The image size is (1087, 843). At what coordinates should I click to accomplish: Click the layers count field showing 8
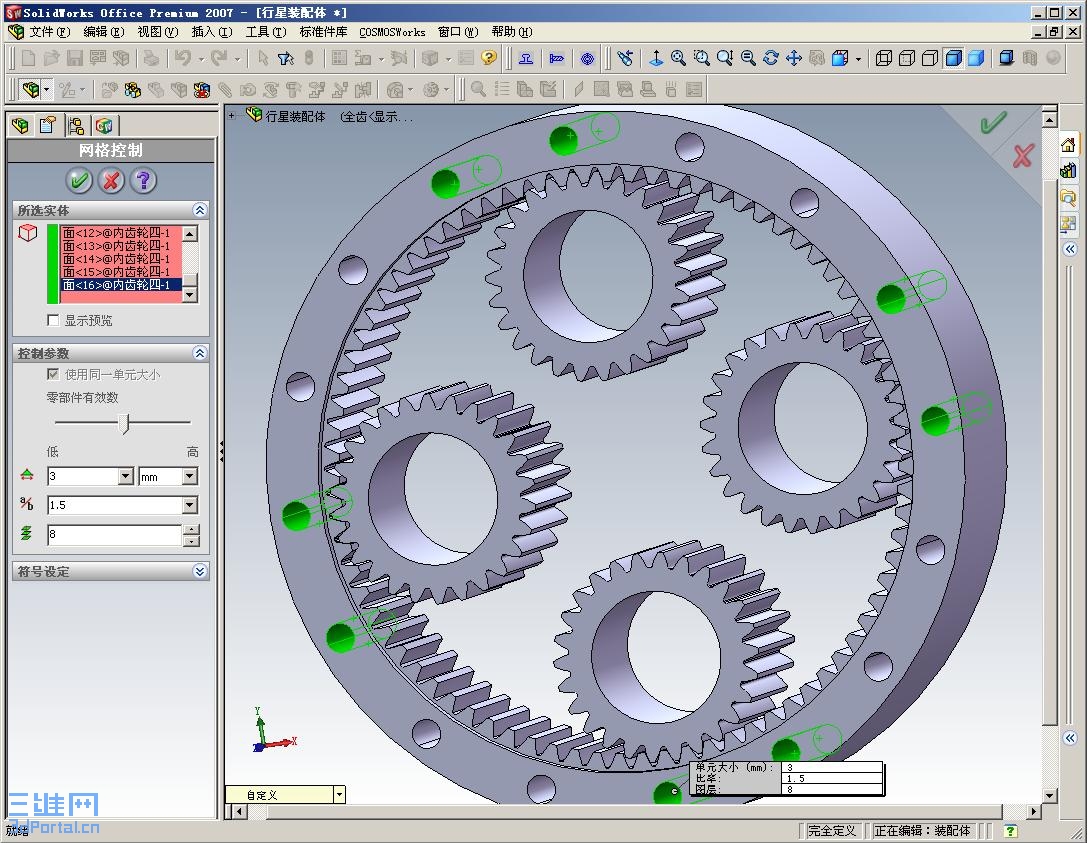(x=114, y=535)
